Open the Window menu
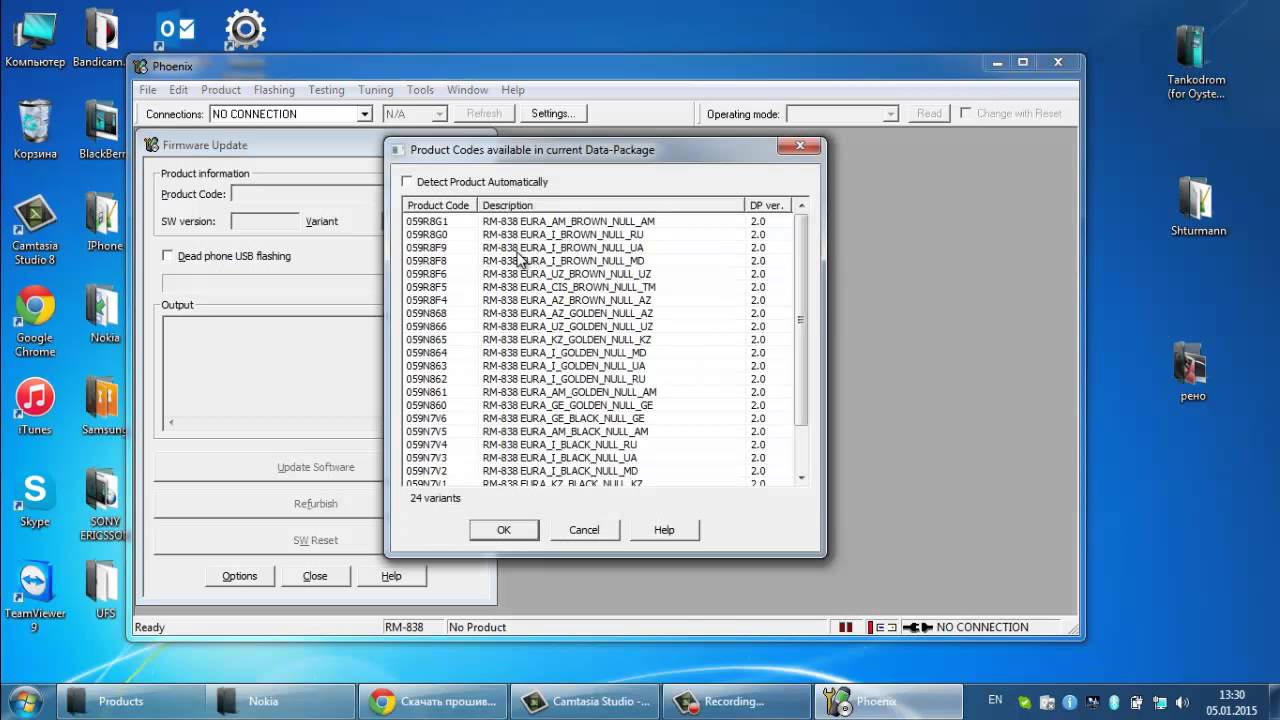Viewport: 1280px width, 720px height. point(468,90)
